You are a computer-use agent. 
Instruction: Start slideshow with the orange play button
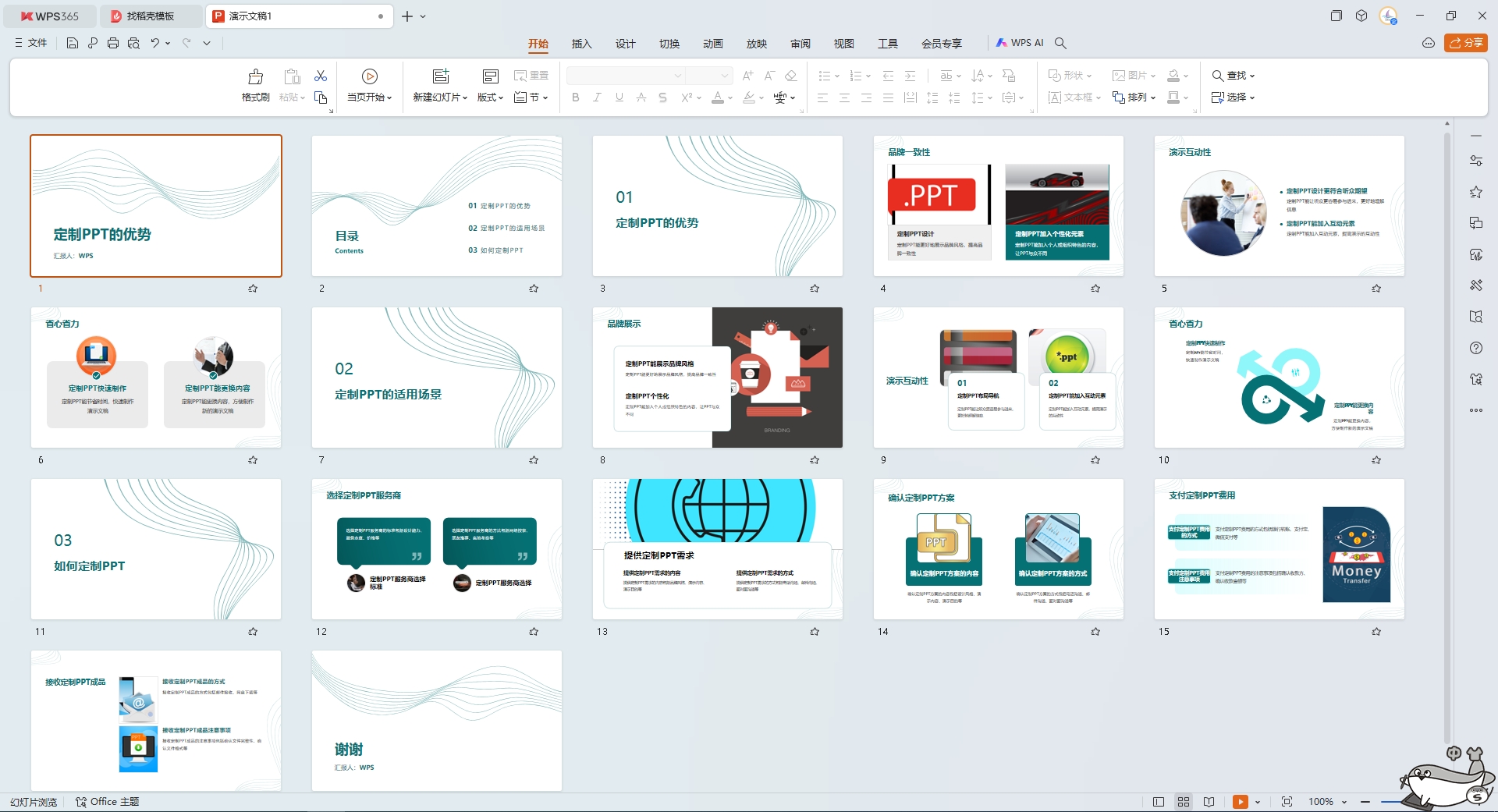coord(1241,802)
